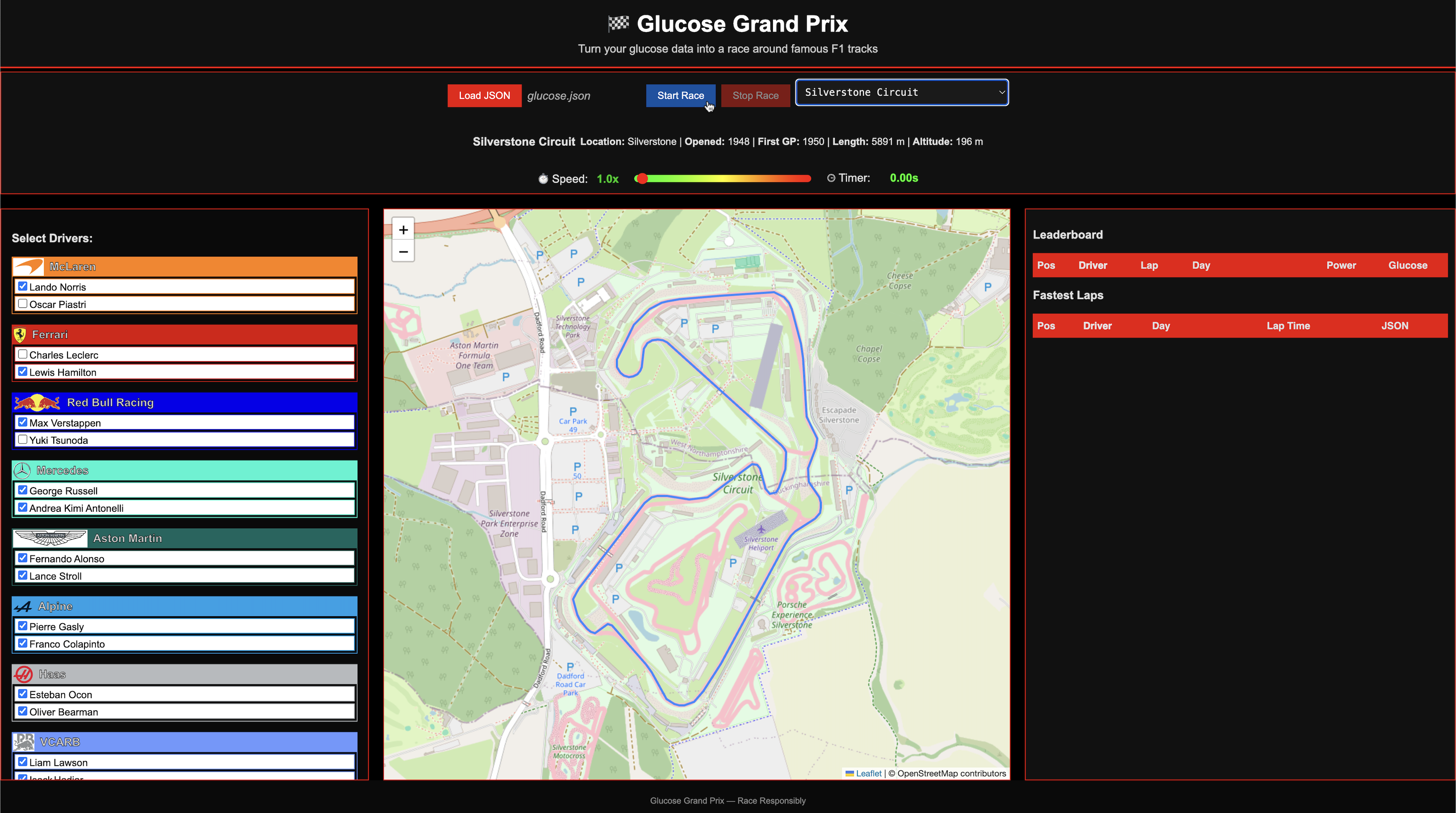This screenshot has height=813, width=1456.
Task: Adjust the race speed slider handle
Action: (641, 178)
